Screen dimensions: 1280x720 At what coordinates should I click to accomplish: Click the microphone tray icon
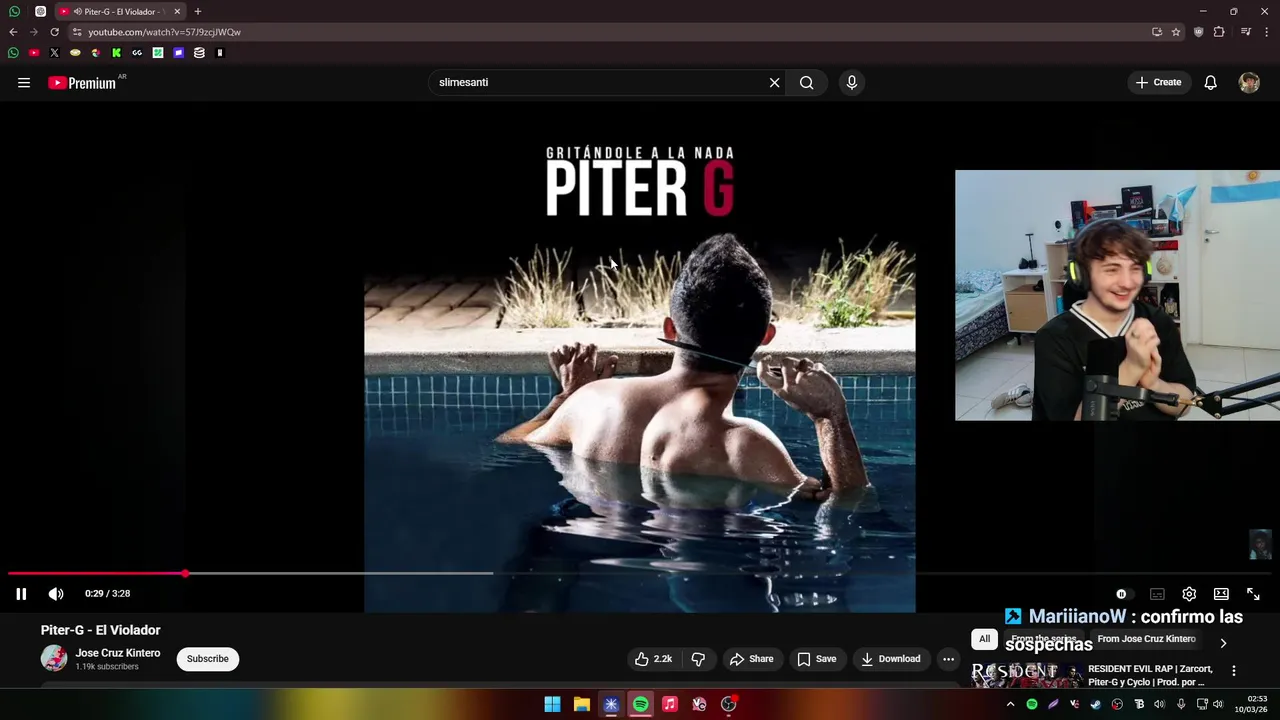(x=1181, y=704)
